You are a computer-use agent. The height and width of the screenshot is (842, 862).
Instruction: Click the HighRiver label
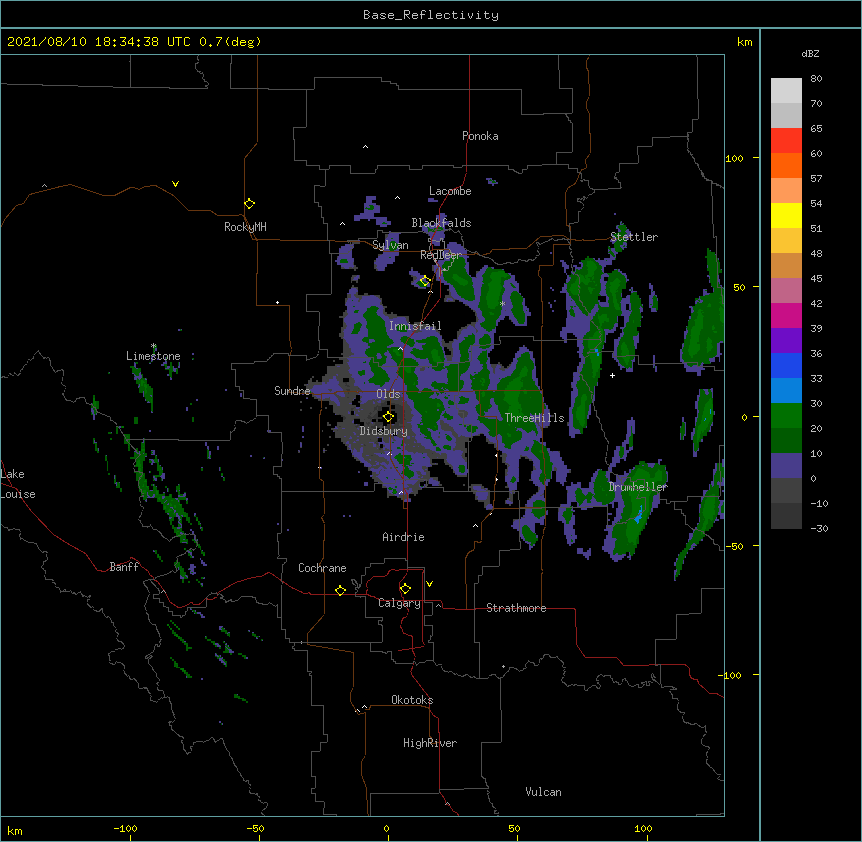coord(430,743)
